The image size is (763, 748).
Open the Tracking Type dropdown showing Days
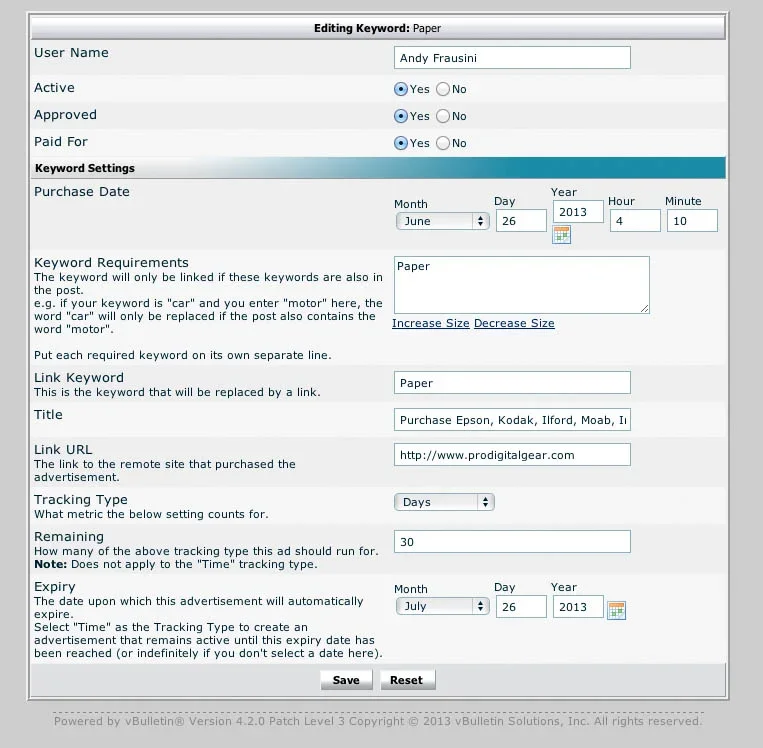point(444,502)
